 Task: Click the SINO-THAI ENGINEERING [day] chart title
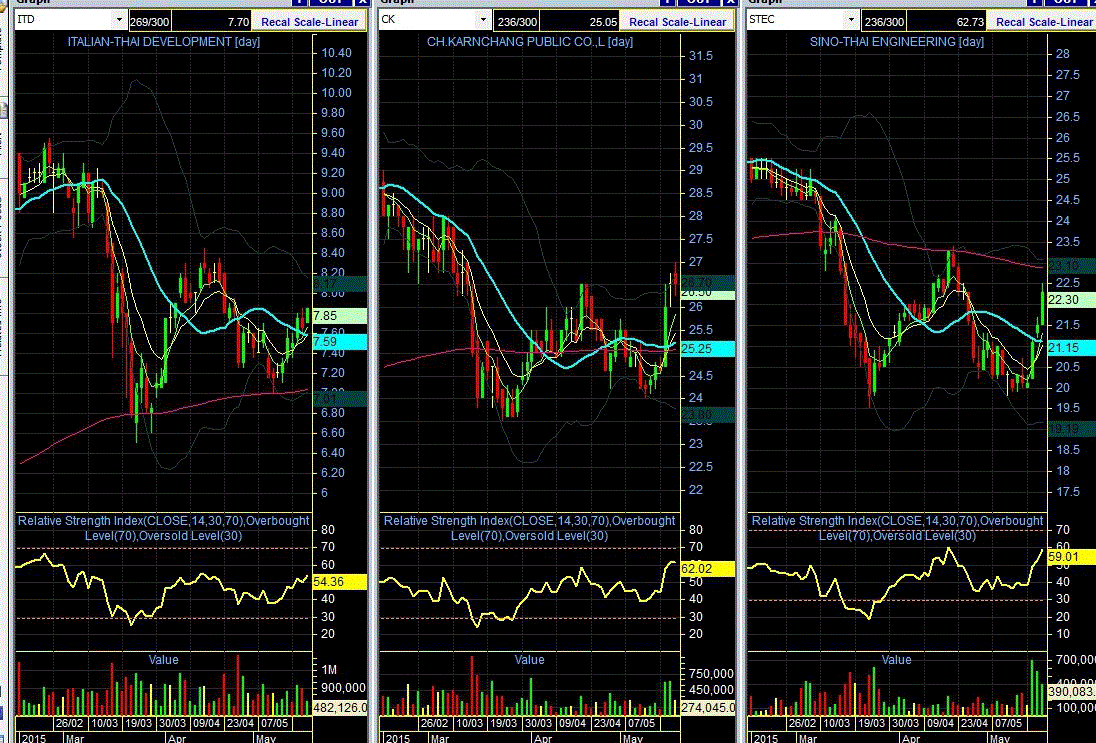click(x=897, y=41)
